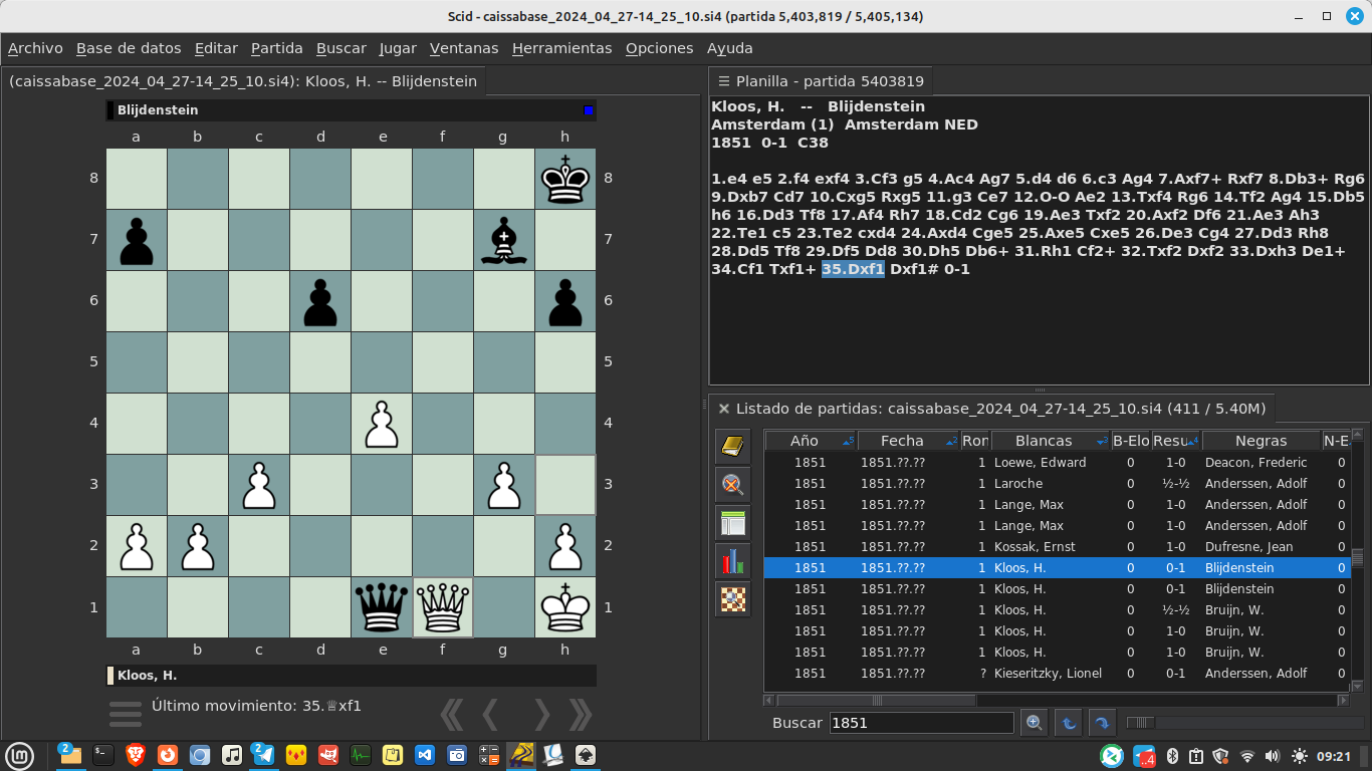Open the Partida menu
The width and height of the screenshot is (1372, 771).
277,48
